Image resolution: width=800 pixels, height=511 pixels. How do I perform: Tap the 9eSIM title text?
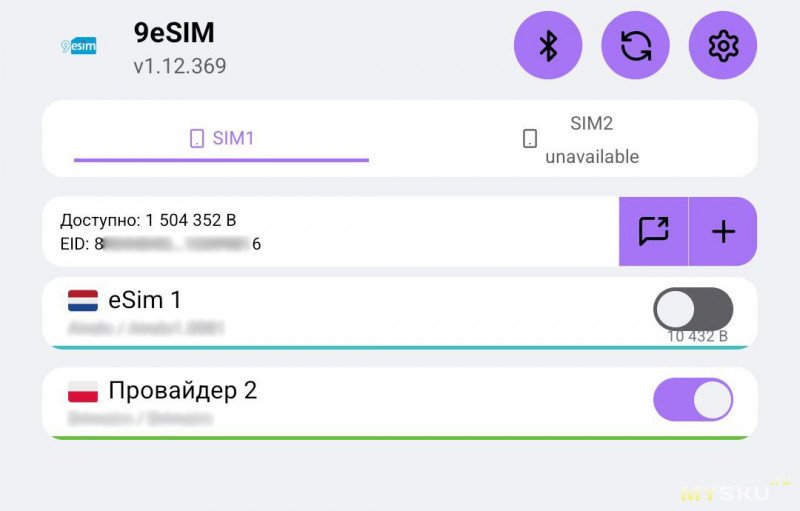coord(174,33)
